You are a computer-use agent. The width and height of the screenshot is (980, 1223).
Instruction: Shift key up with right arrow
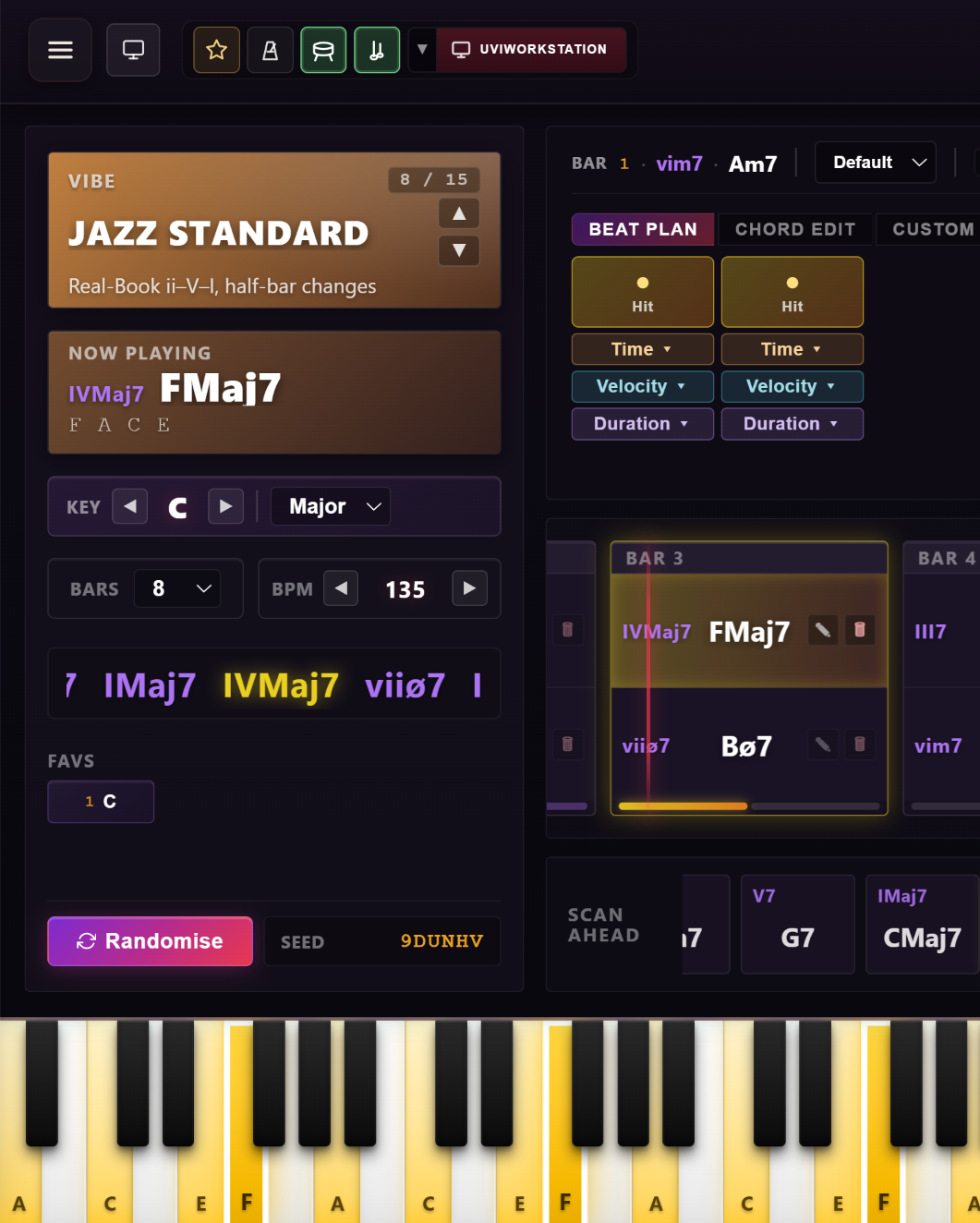pyautogui.click(x=226, y=506)
